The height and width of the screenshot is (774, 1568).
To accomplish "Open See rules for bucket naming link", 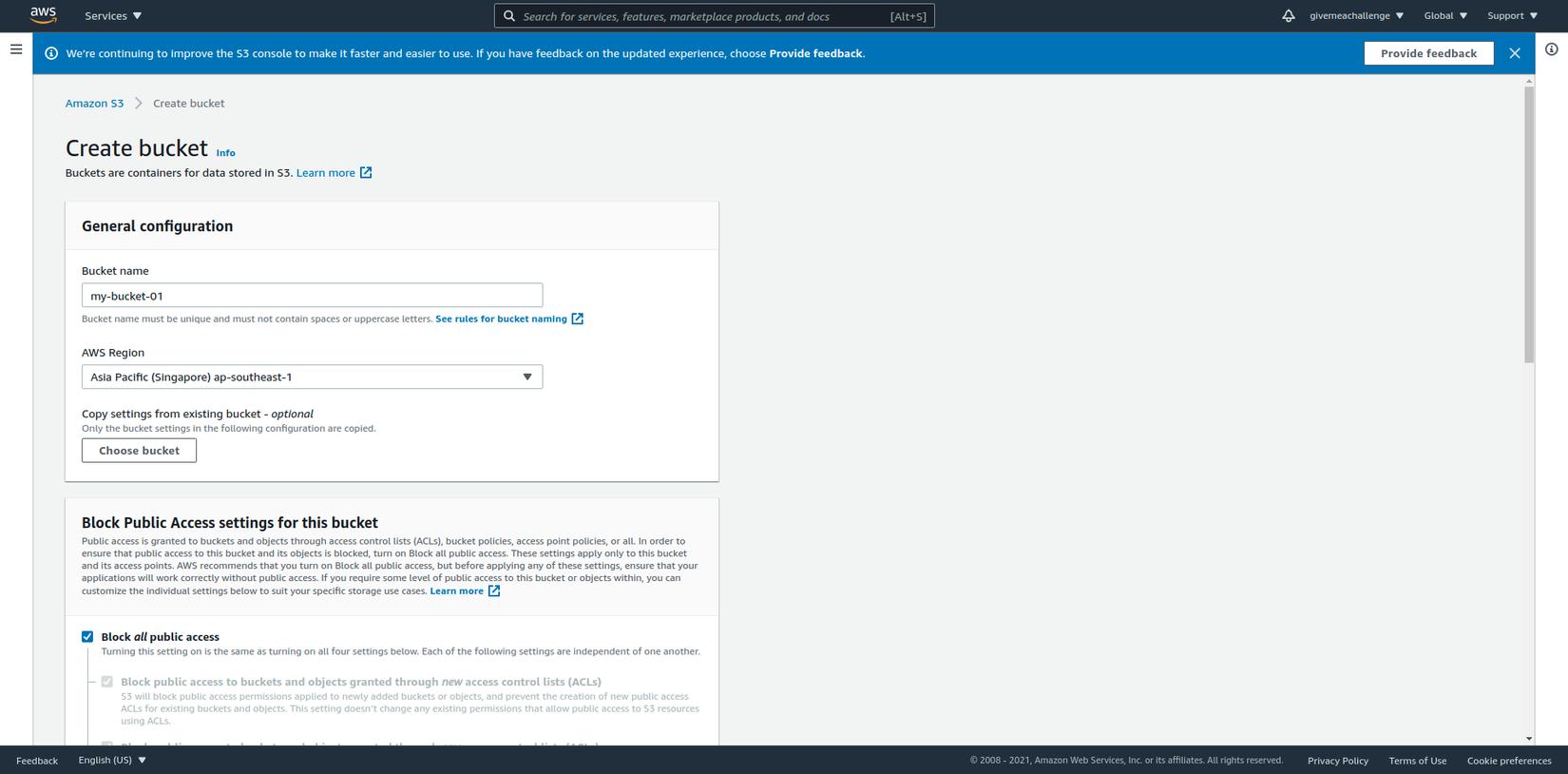I will [x=501, y=319].
